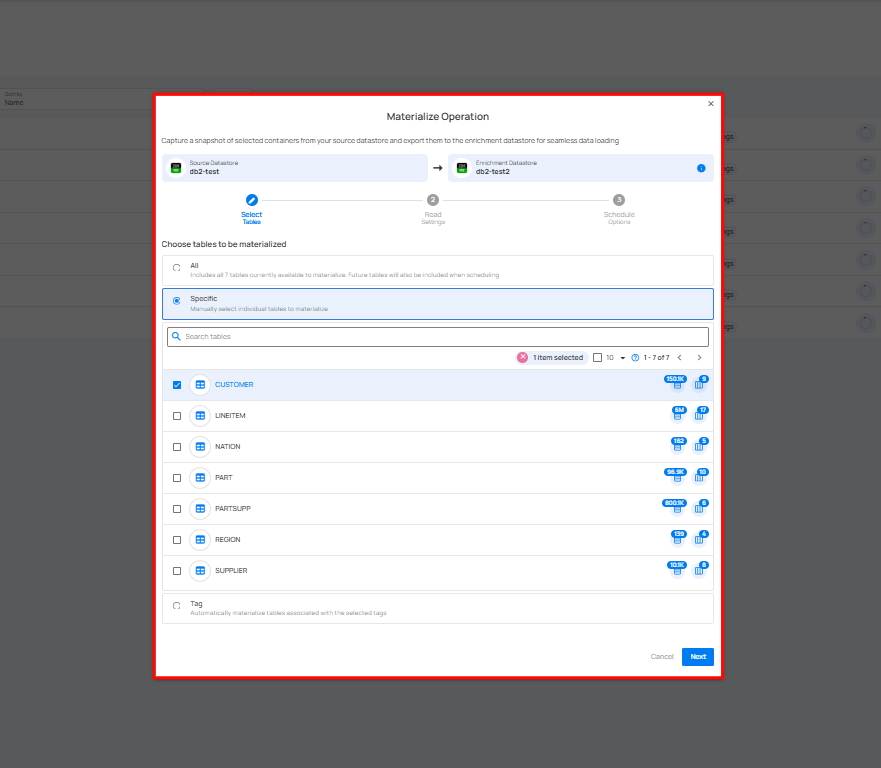The width and height of the screenshot is (881, 768).
Task: Go to step 2 Read Settings
Action: click(433, 200)
